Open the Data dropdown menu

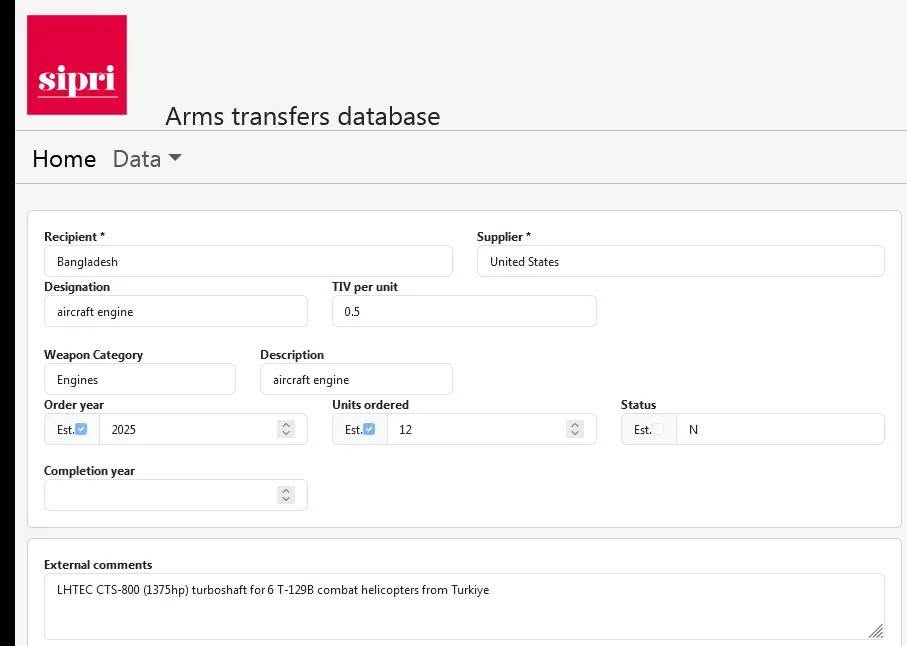[147, 159]
